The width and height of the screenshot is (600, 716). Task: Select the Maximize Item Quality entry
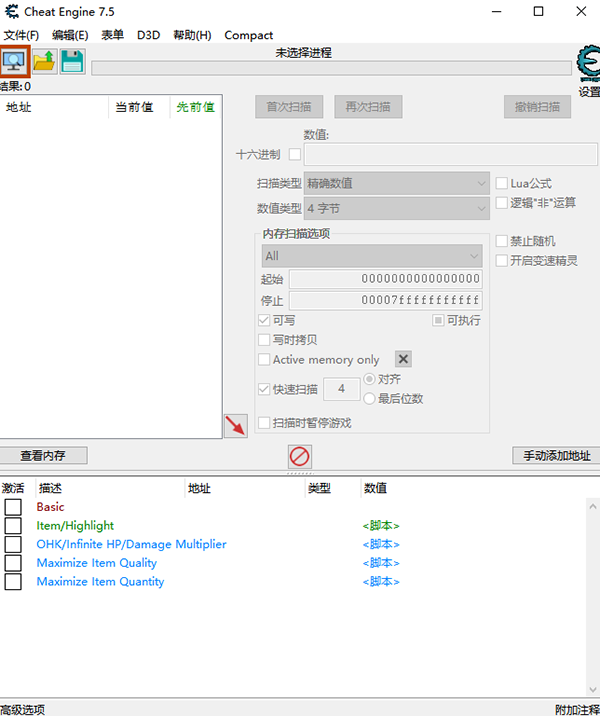97,563
